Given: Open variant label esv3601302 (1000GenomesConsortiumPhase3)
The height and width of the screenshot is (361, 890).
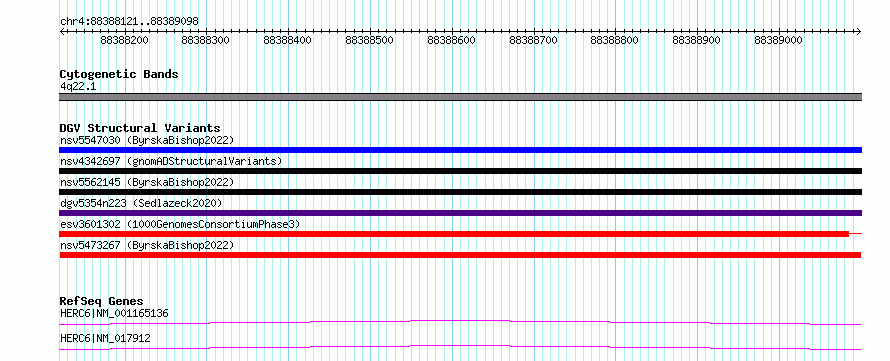Looking at the screenshot, I should (180, 224).
